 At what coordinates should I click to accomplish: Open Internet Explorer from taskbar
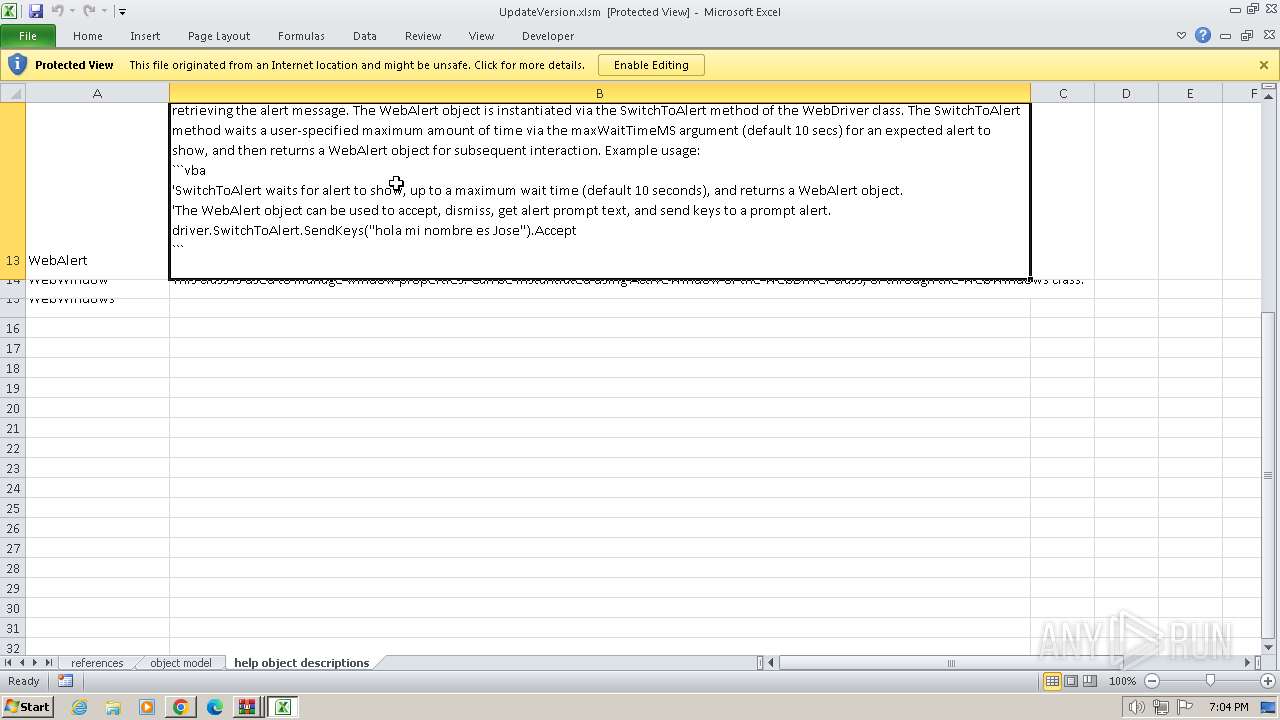tap(79, 707)
